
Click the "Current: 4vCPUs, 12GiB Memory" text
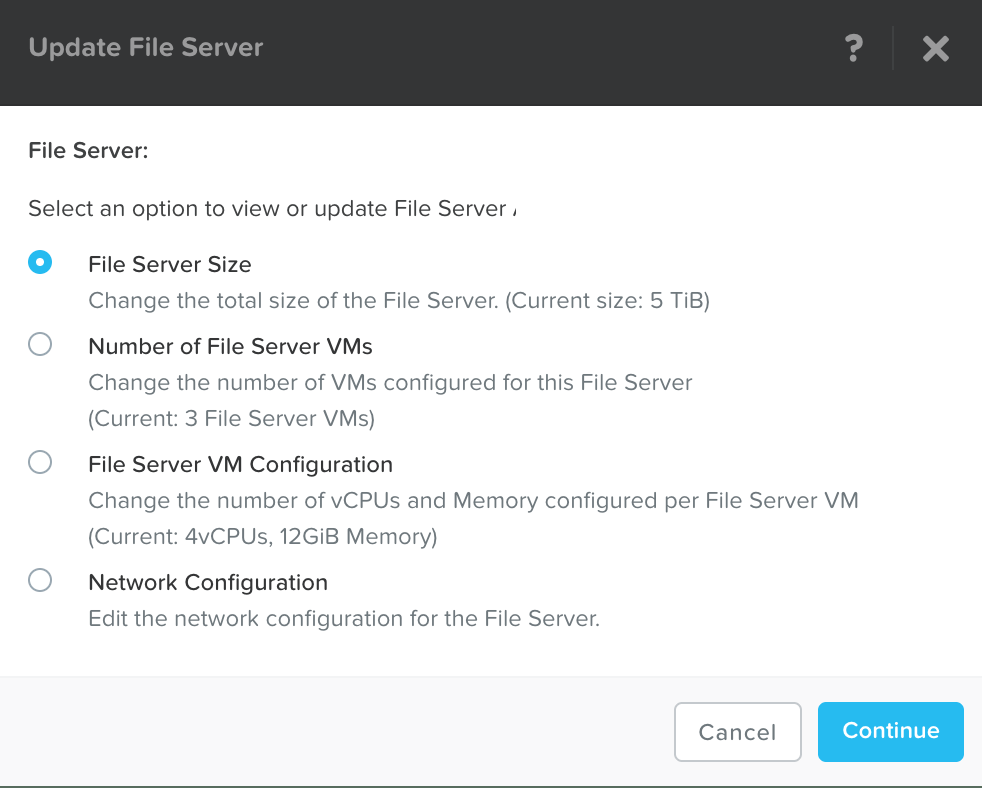(x=263, y=537)
